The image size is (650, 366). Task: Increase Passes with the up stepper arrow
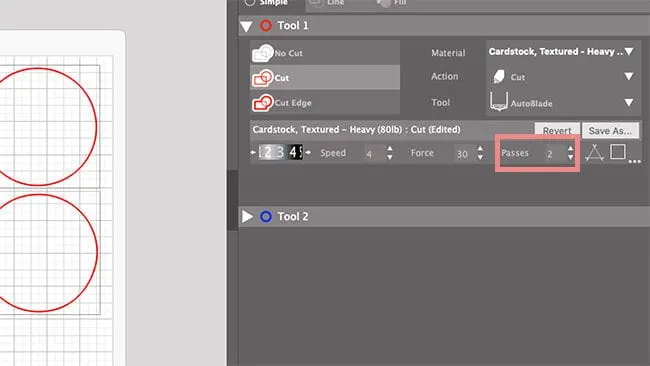tap(571, 148)
